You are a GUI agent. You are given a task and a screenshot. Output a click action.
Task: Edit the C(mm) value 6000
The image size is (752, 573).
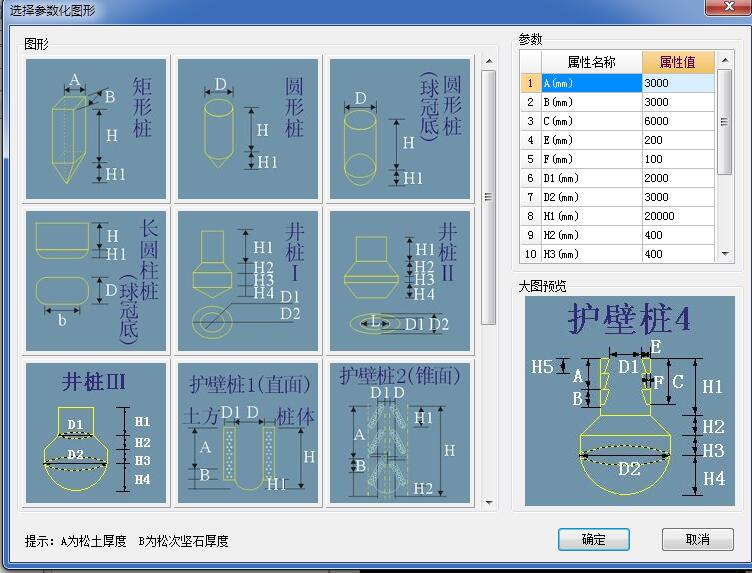[678, 121]
